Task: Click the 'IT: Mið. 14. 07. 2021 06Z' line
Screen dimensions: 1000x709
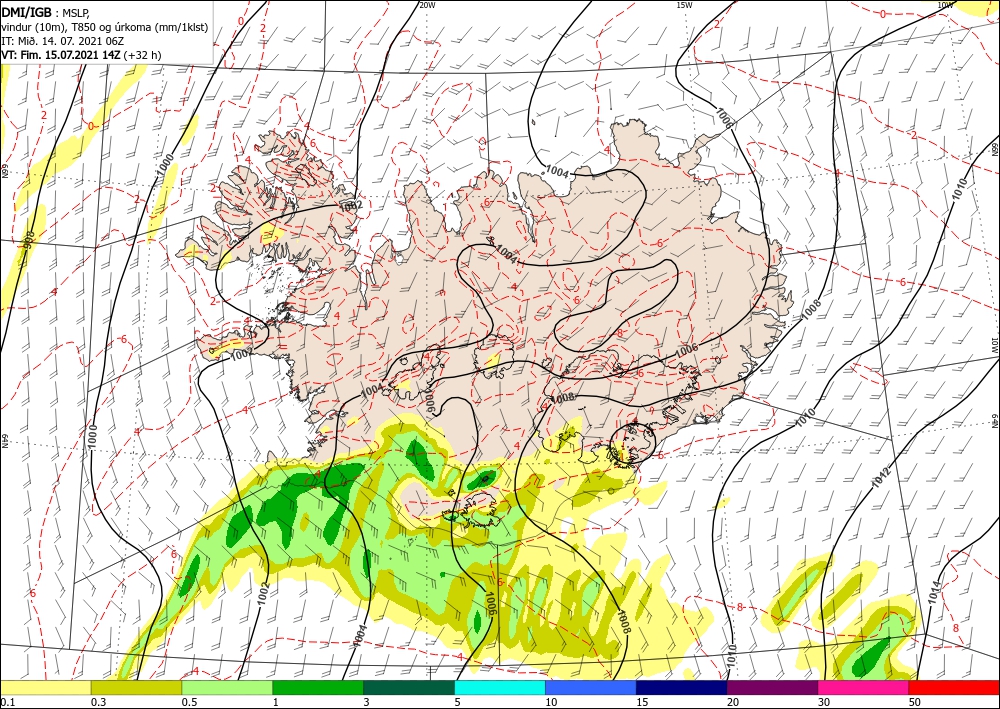Action: (62, 41)
